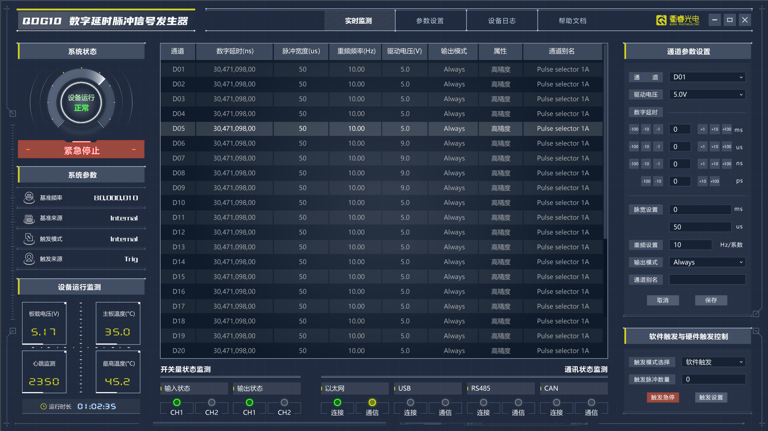Open the 通道 D01 channel dropdown

click(x=707, y=77)
